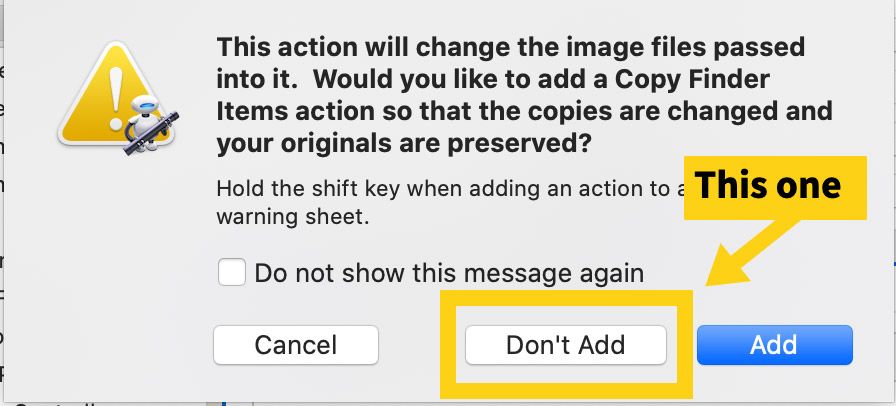This screenshot has height=406, width=896.
Task: Click the yellow arrow pointing at Don't Add
Action: (x=751, y=252)
